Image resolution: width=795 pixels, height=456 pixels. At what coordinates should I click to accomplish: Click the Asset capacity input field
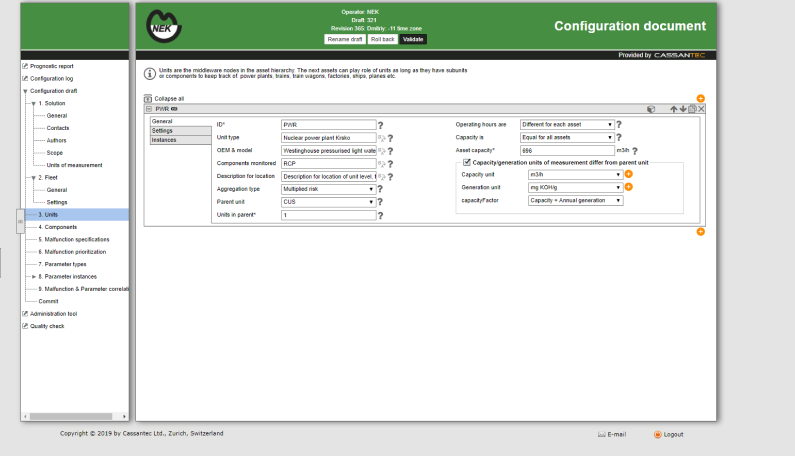point(567,151)
